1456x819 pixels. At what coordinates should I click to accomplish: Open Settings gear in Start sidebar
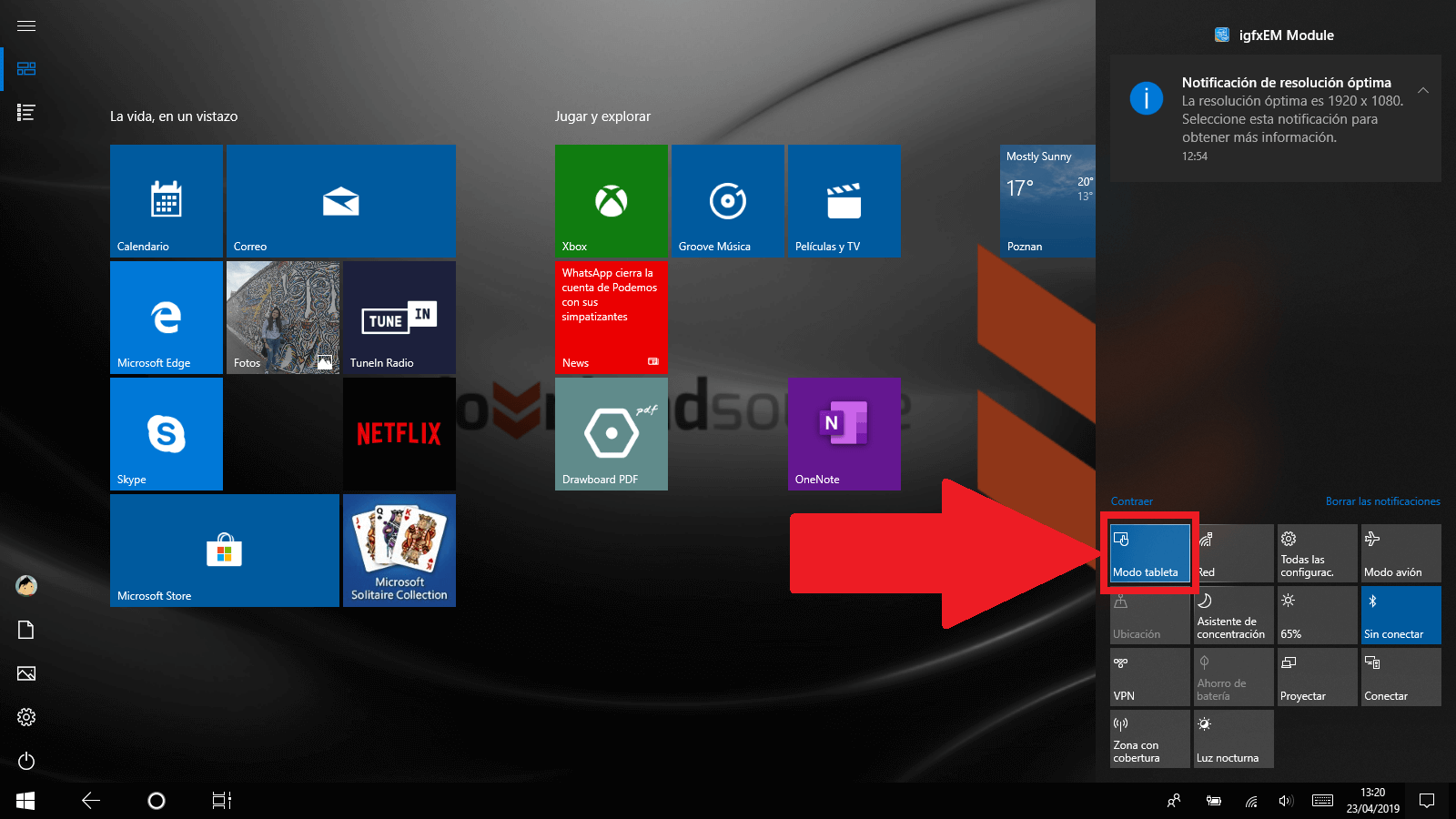point(26,717)
